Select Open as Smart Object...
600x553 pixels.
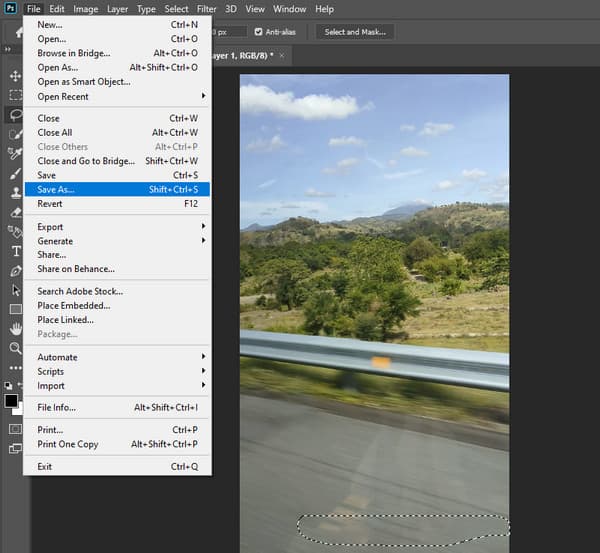[117, 82]
